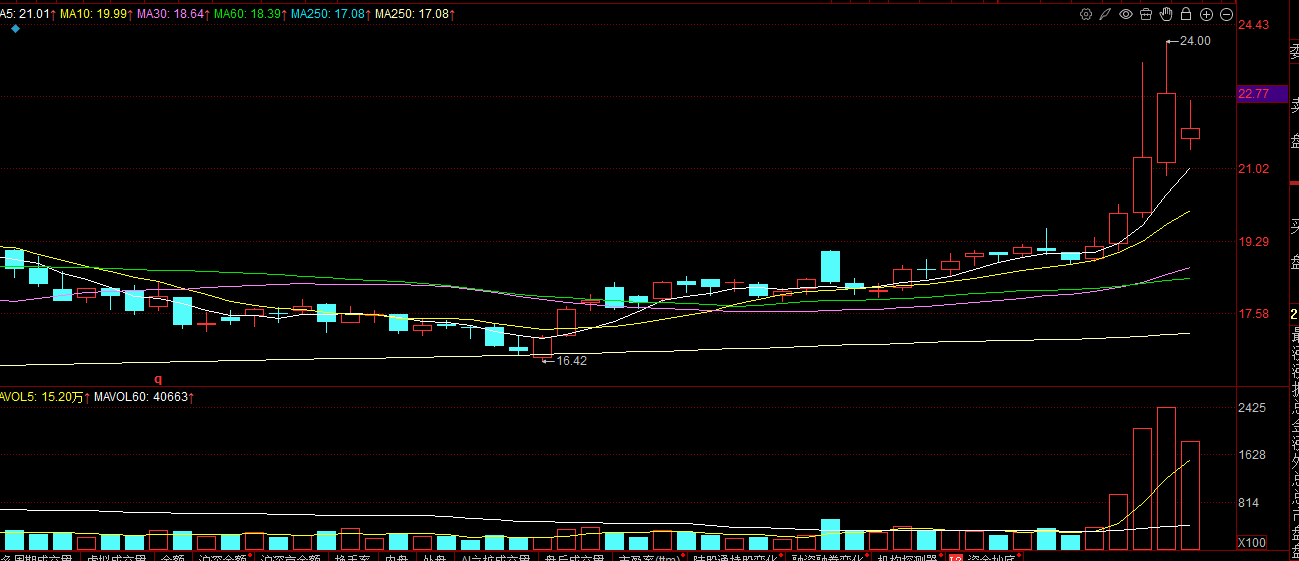Toggle the eye visibility icon
This screenshot has width=1299, height=561.
1126,14
